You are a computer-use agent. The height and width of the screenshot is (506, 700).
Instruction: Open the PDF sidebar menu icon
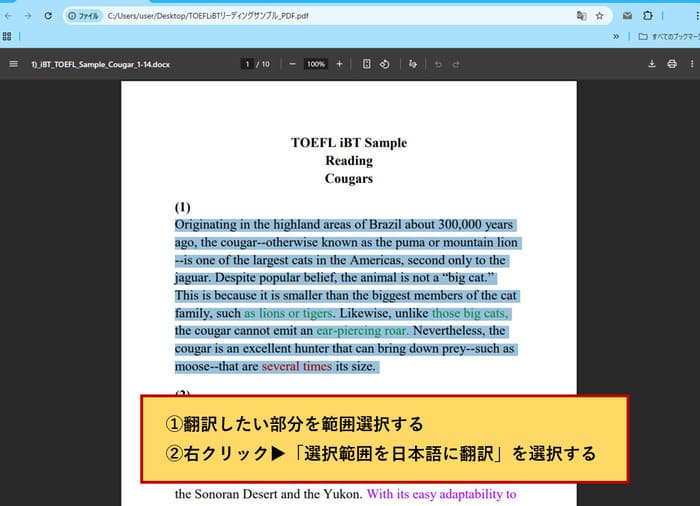(x=13, y=64)
